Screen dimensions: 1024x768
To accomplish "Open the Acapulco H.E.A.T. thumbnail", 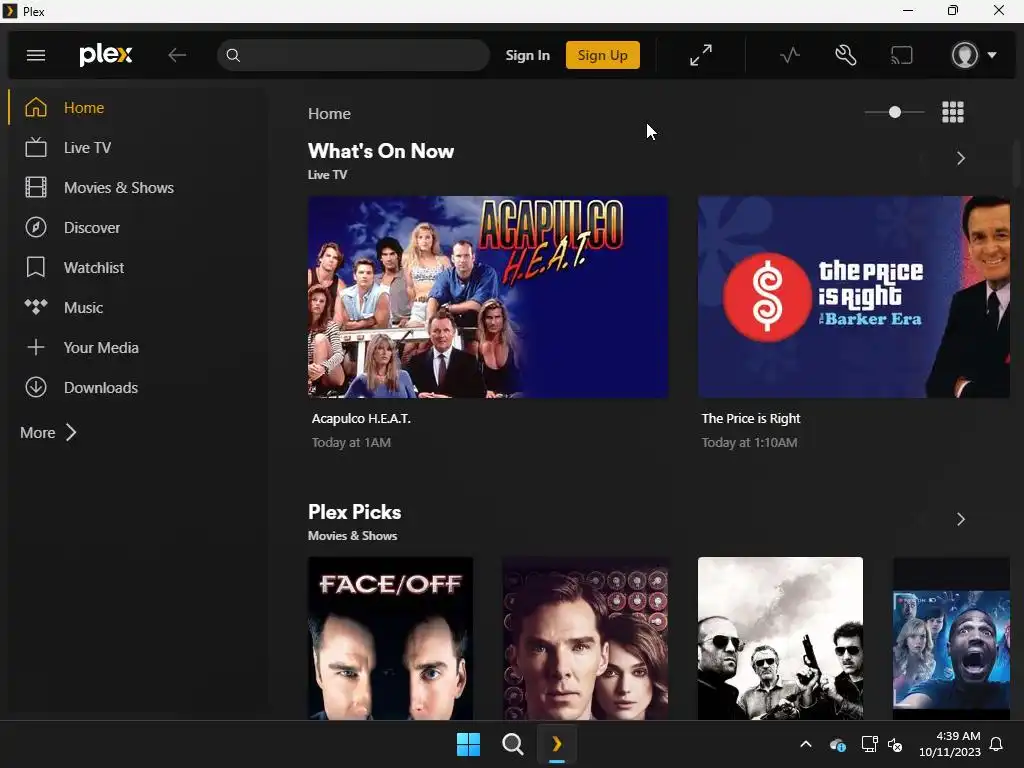I will tap(488, 297).
